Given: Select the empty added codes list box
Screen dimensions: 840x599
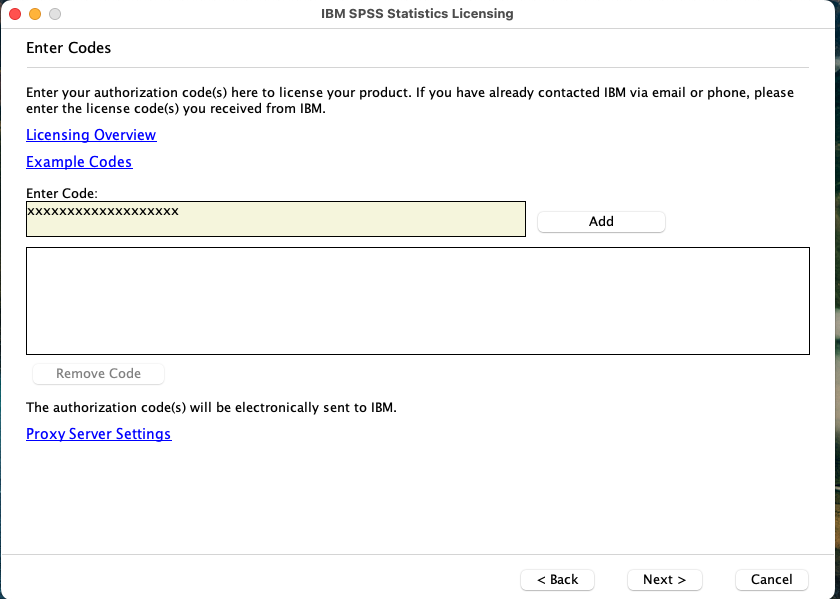Looking at the screenshot, I should click(x=417, y=301).
